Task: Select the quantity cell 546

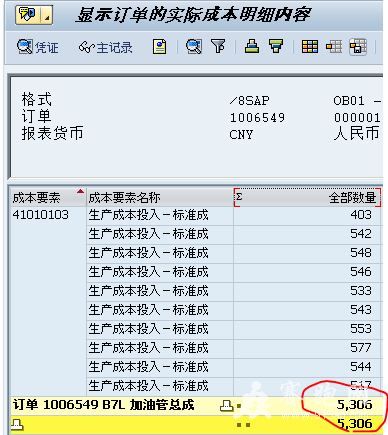Action: pos(307,272)
